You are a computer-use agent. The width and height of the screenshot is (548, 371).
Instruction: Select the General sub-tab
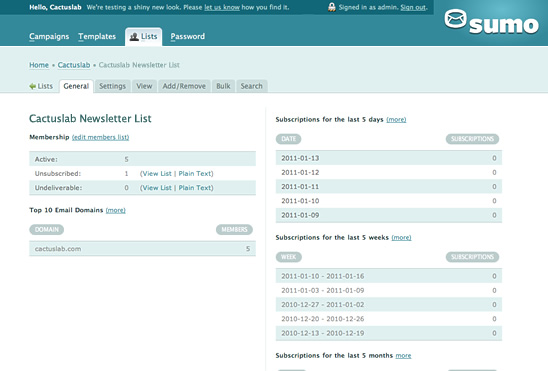click(x=76, y=86)
